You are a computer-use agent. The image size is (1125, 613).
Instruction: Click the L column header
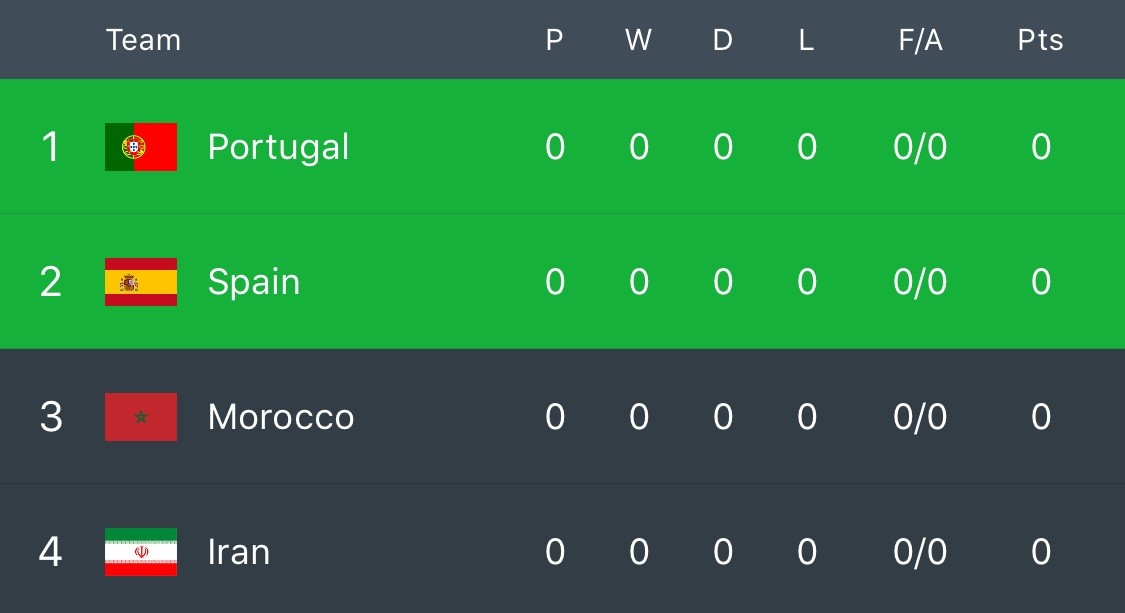coord(806,40)
